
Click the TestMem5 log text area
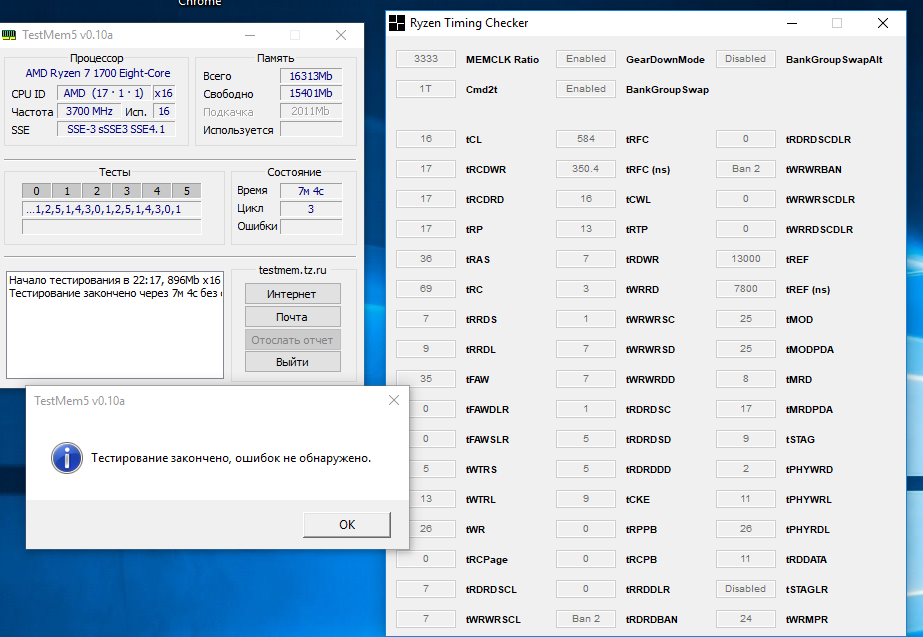point(115,324)
